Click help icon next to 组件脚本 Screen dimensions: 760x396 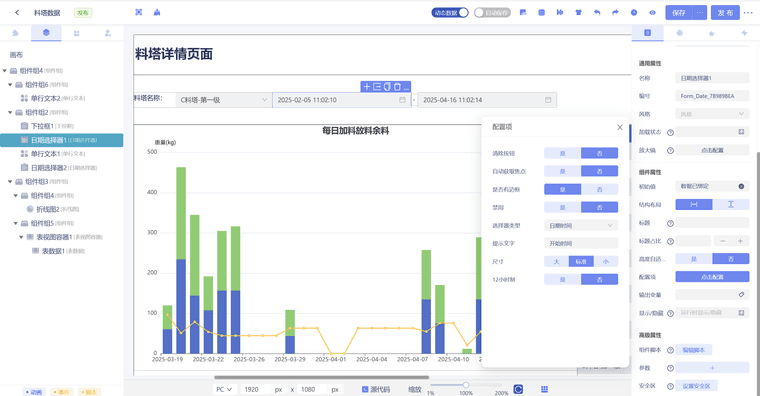tap(670, 350)
